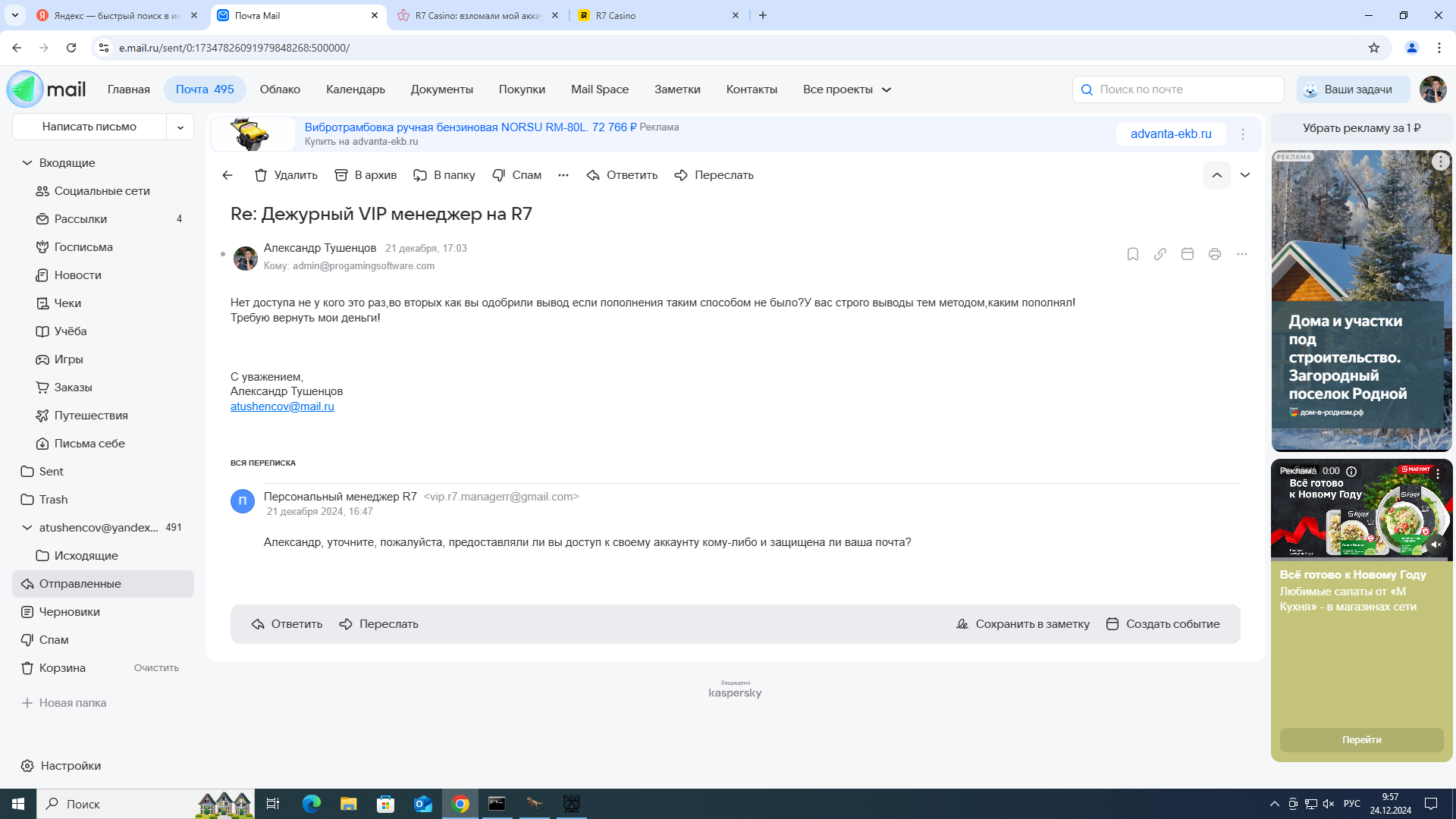The width and height of the screenshot is (1456, 819).
Task: Open advanta-ekb.ru ad link button
Action: click(1171, 134)
